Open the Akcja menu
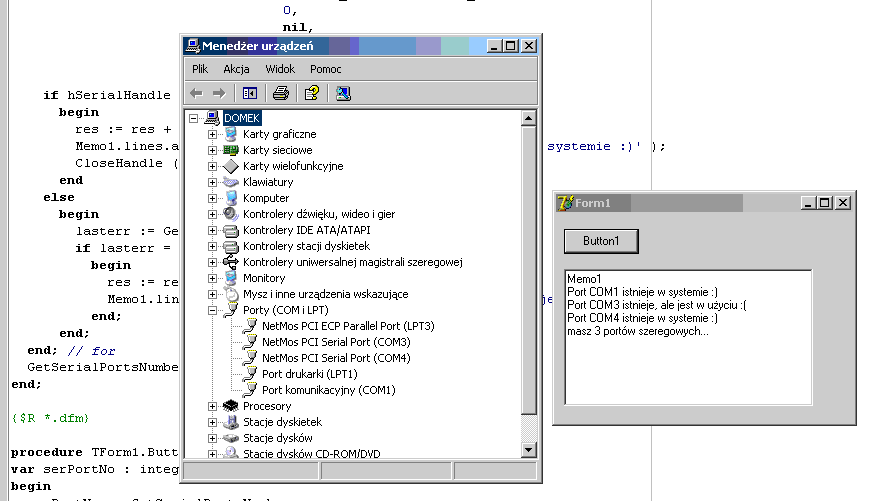This screenshot has width=877, height=501. (236, 69)
